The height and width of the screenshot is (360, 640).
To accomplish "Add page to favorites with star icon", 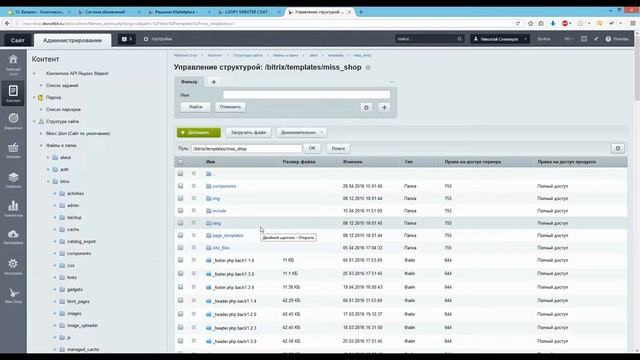I will coord(368,67).
